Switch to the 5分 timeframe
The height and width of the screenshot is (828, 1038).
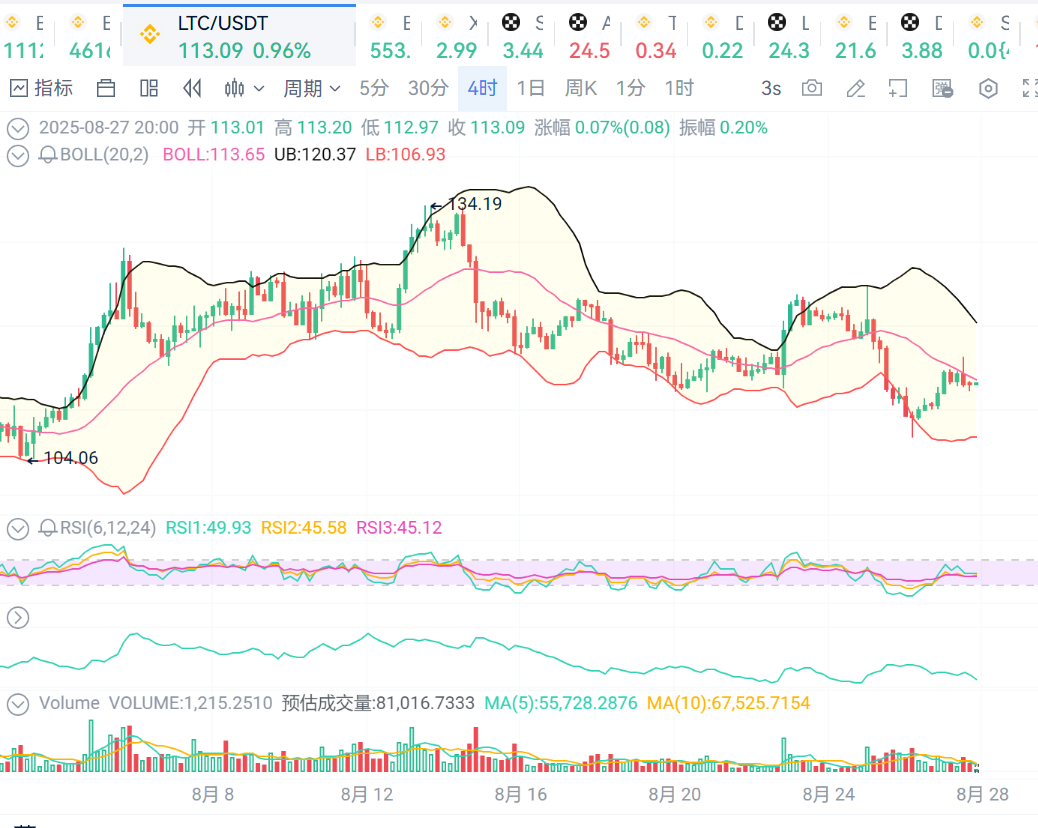click(x=374, y=88)
